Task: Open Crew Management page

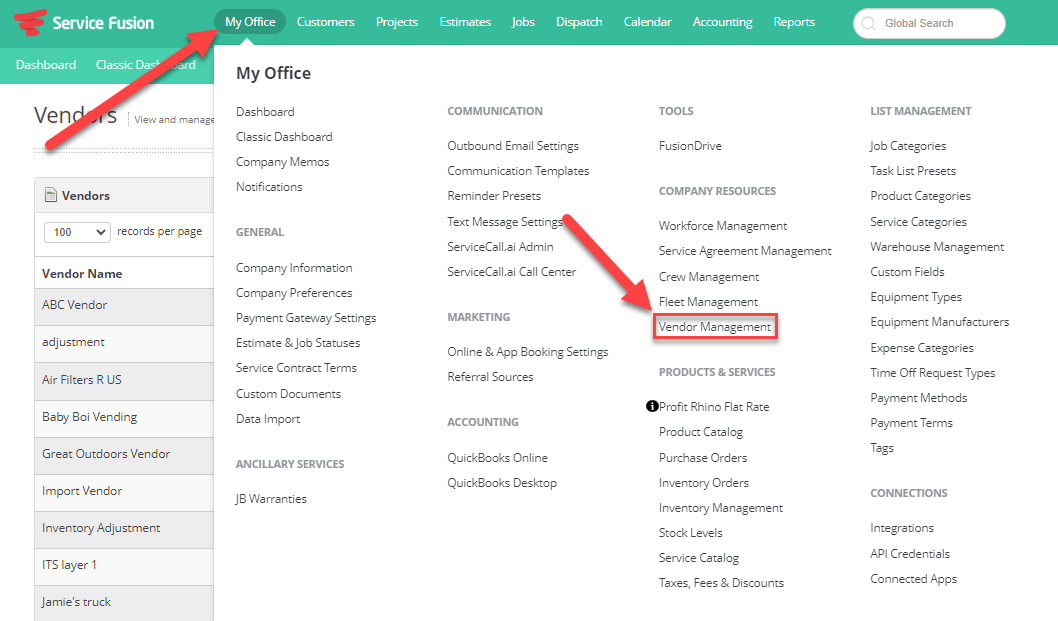Action: tap(708, 277)
